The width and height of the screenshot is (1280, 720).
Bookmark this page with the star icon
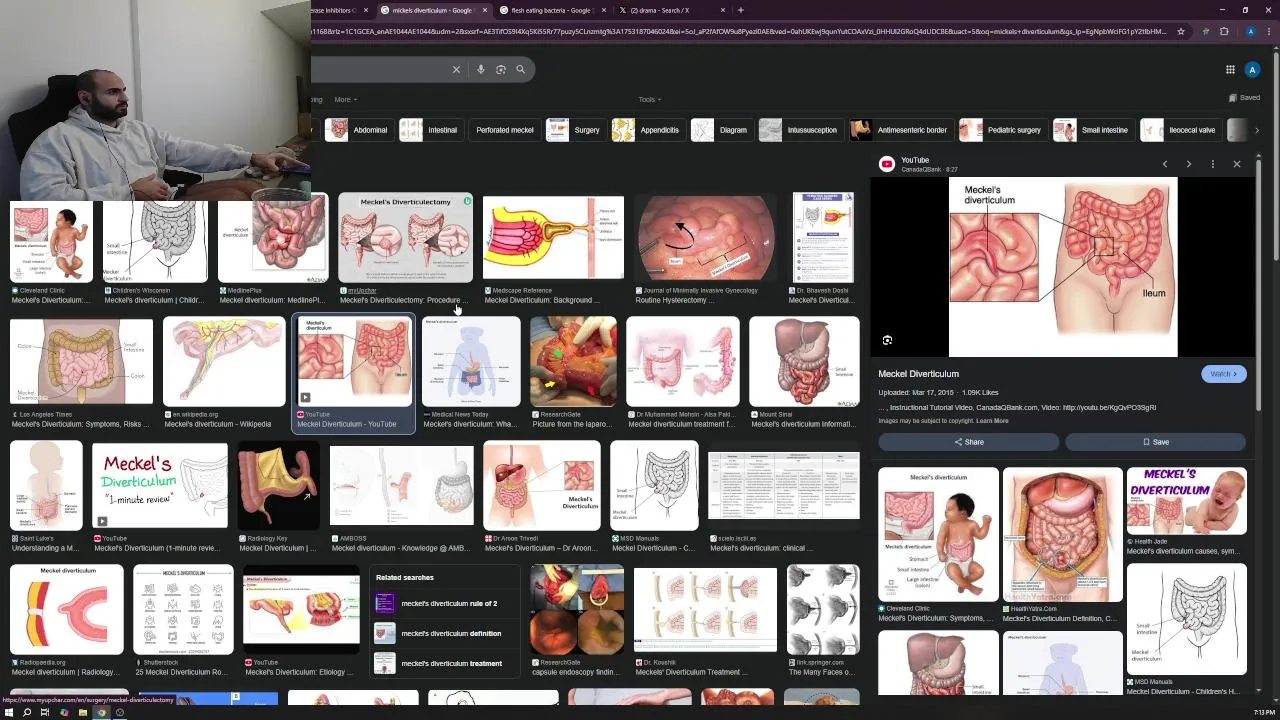click(x=1181, y=31)
